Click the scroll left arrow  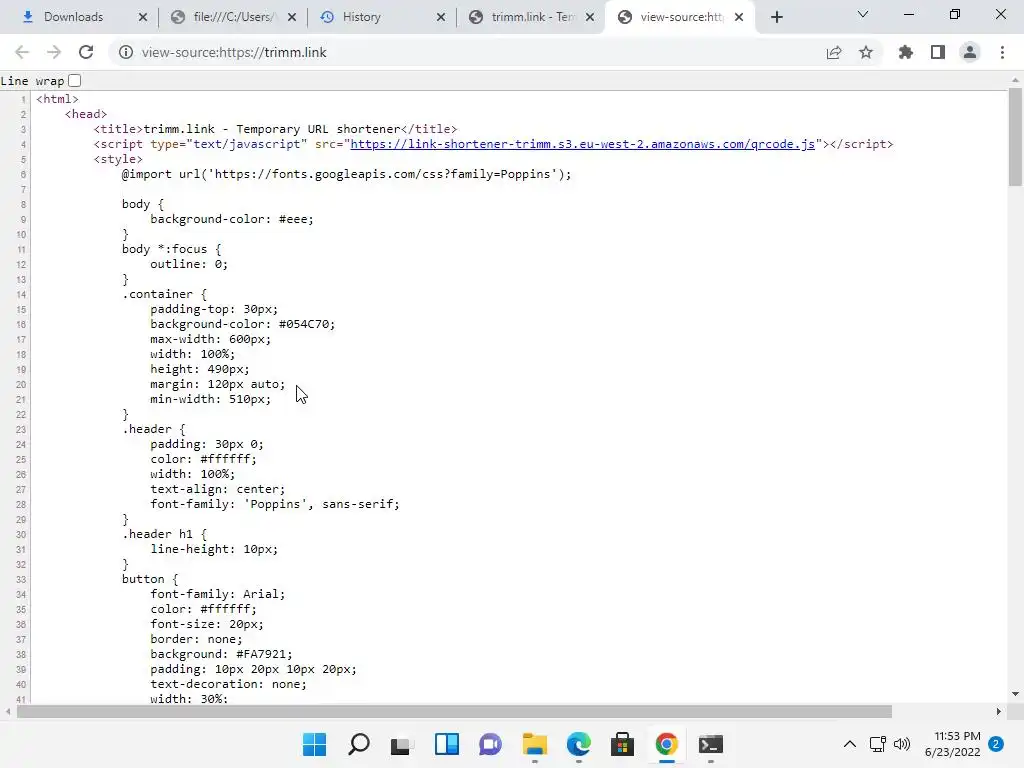click(7, 711)
